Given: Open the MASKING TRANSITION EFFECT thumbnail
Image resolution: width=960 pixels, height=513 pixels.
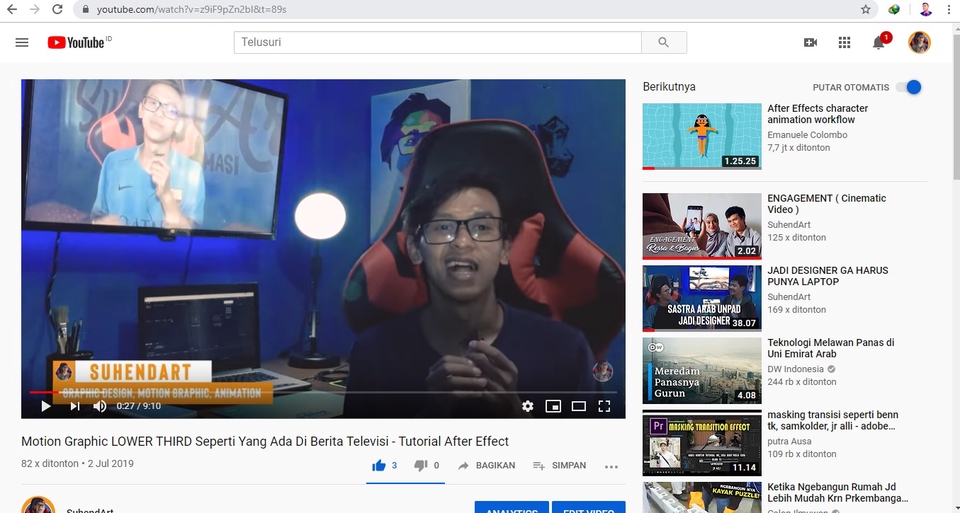Looking at the screenshot, I should pos(702,443).
